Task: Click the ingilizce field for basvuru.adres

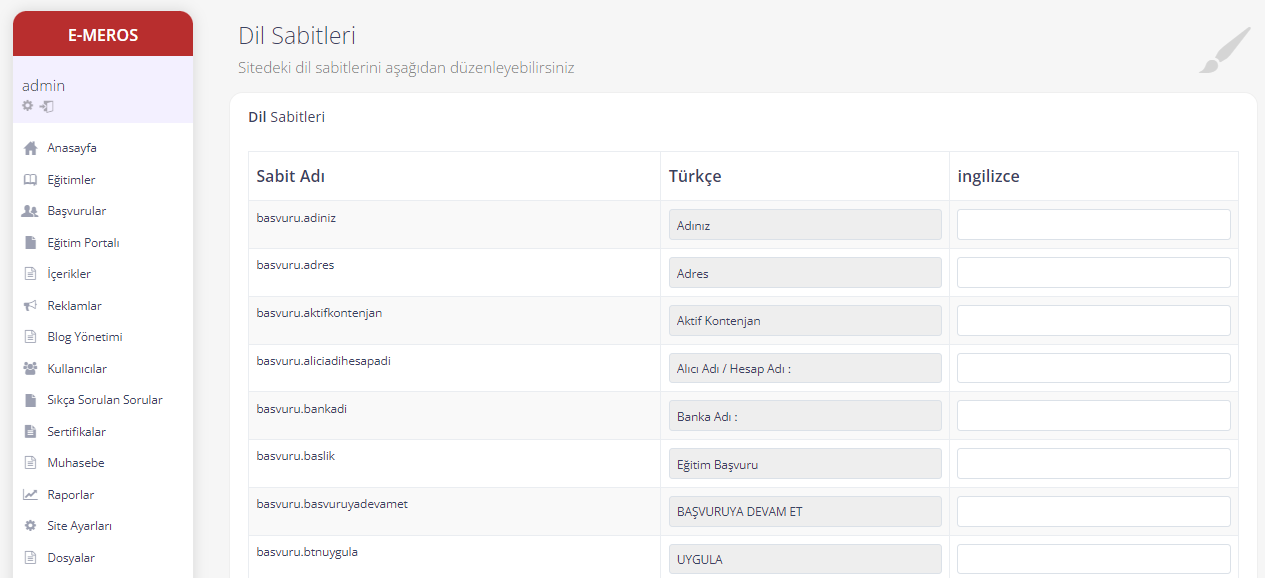Action: tap(1094, 273)
